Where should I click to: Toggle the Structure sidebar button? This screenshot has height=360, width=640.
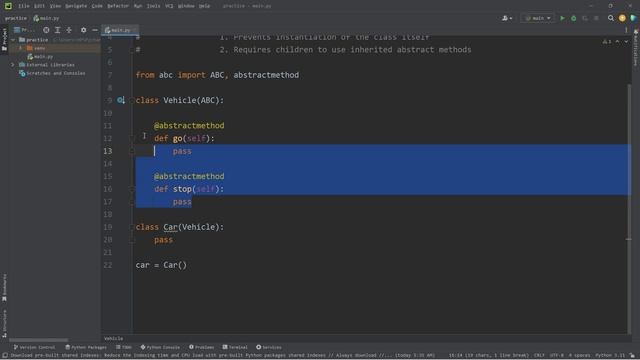click(4, 323)
